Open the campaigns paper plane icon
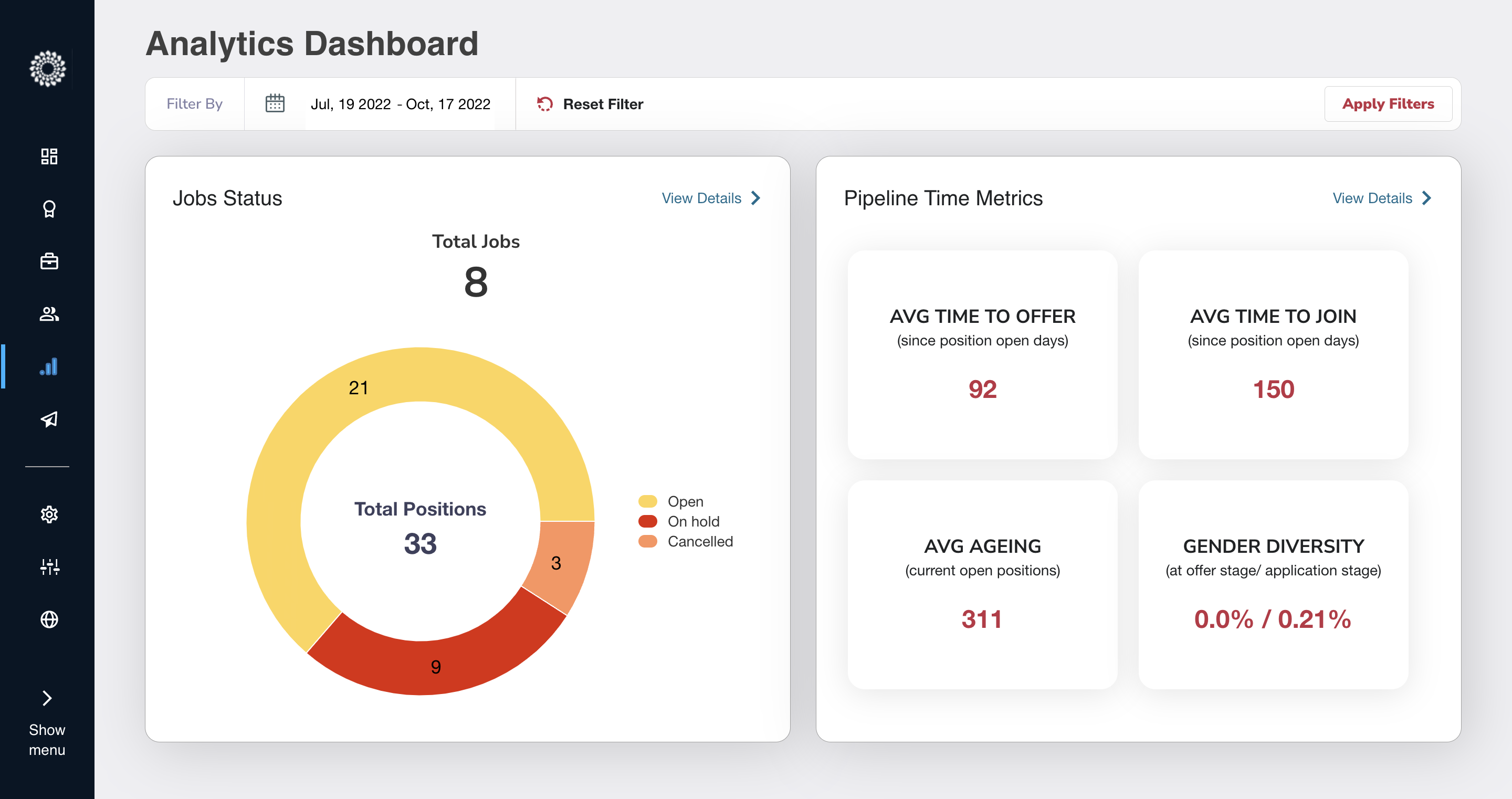 (49, 418)
